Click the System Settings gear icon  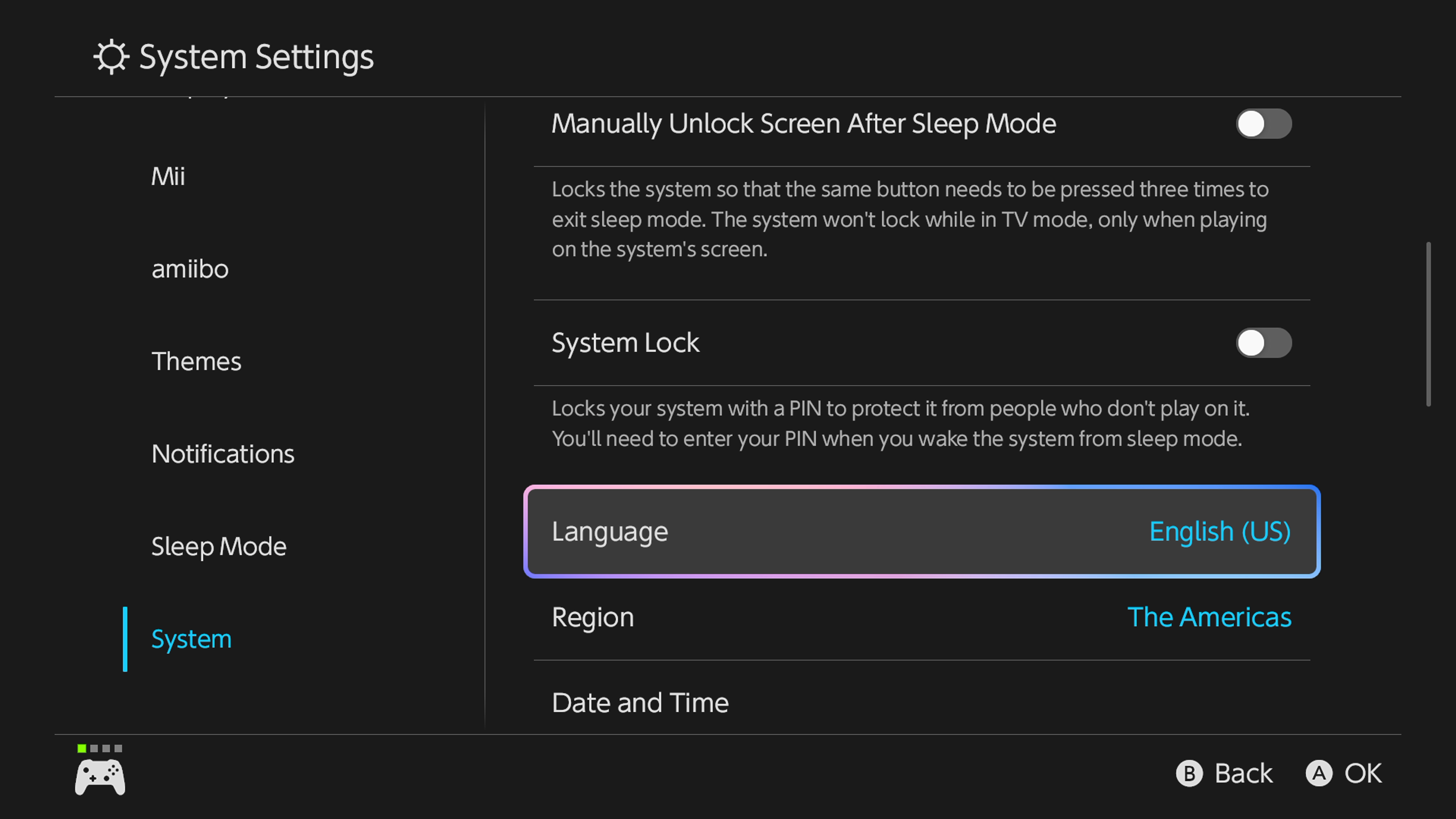pyautogui.click(x=111, y=56)
